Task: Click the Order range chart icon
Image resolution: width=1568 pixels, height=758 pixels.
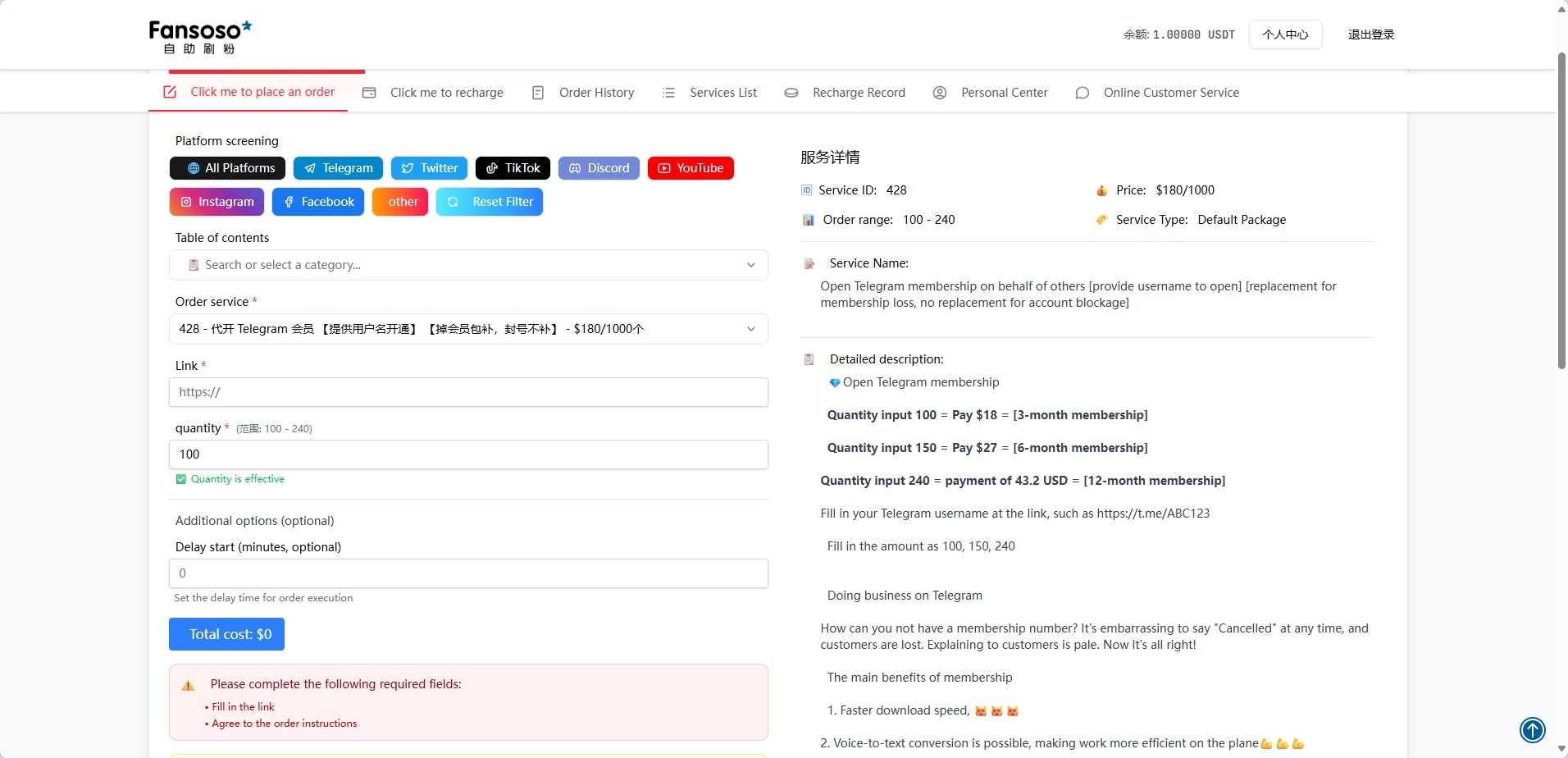Action: pyautogui.click(x=808, y=220)
